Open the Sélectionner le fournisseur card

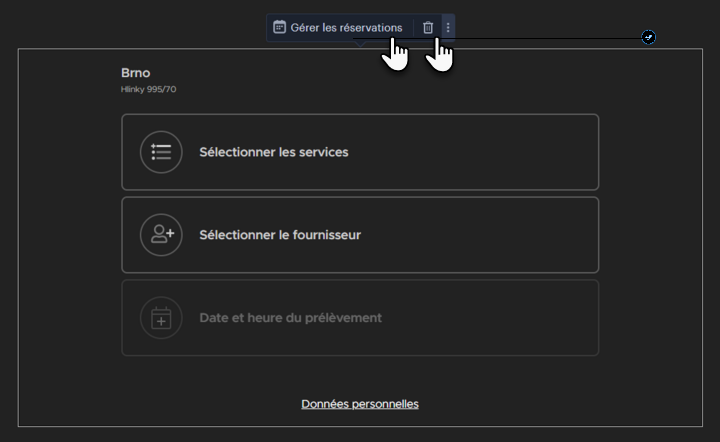point(360,235)
